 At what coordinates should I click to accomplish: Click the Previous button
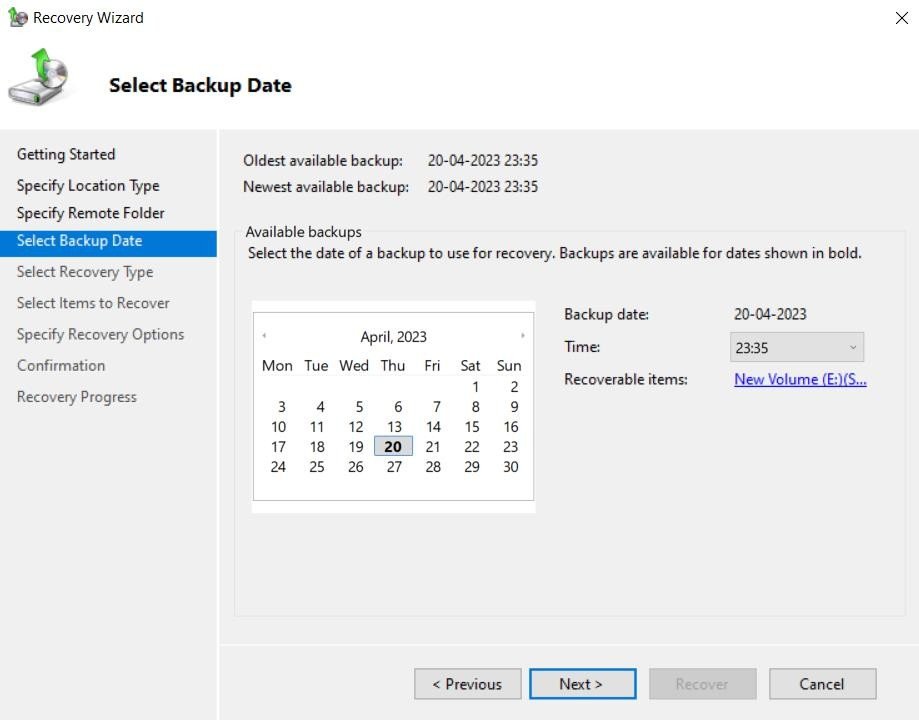tap(467, 684)
